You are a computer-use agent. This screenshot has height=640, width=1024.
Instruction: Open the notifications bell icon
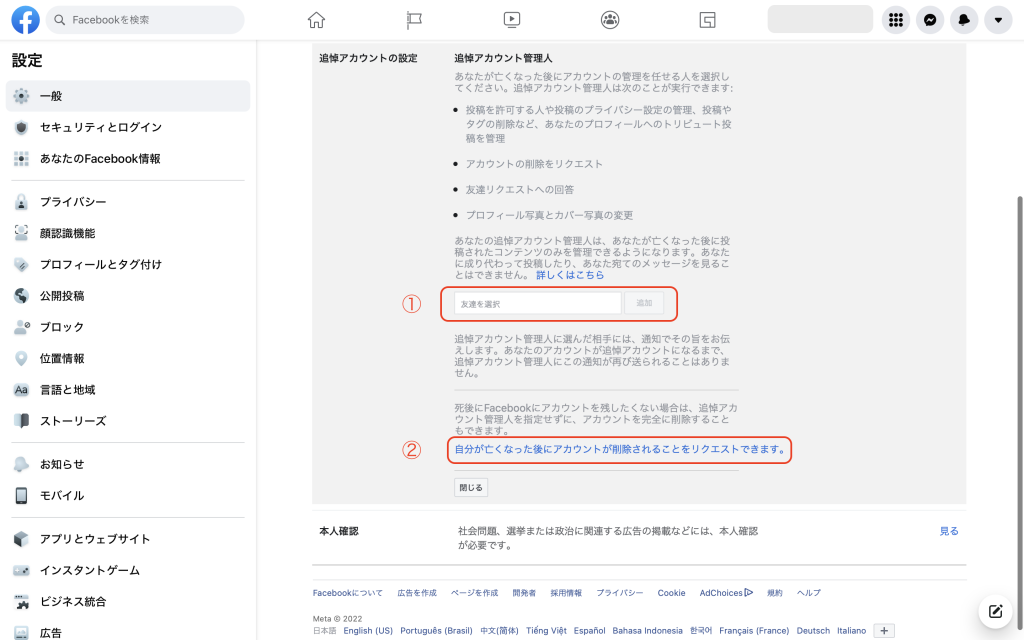tap(964, 20)
